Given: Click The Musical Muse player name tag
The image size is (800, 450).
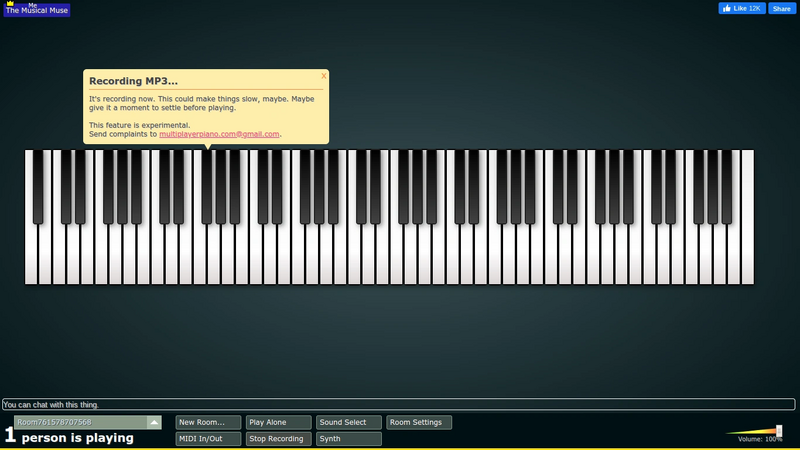Looking at the screenshot, I should click(37, 10).
